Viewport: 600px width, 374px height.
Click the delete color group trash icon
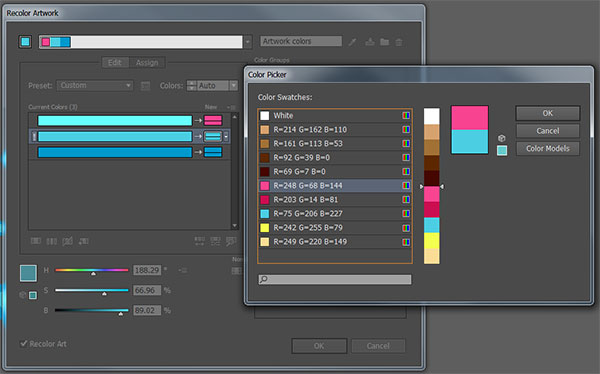pos(399,42)
